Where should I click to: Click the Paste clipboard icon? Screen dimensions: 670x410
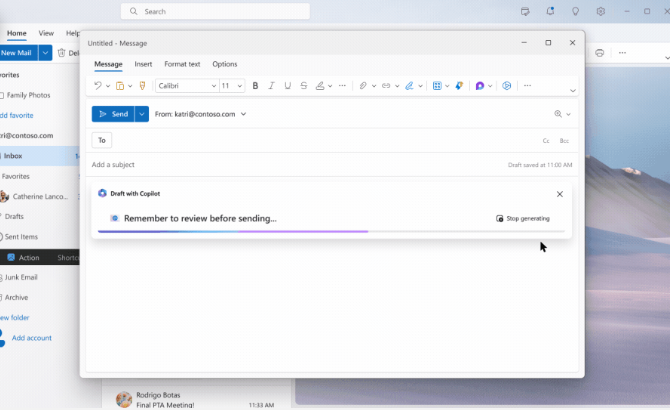pos(120,86)
